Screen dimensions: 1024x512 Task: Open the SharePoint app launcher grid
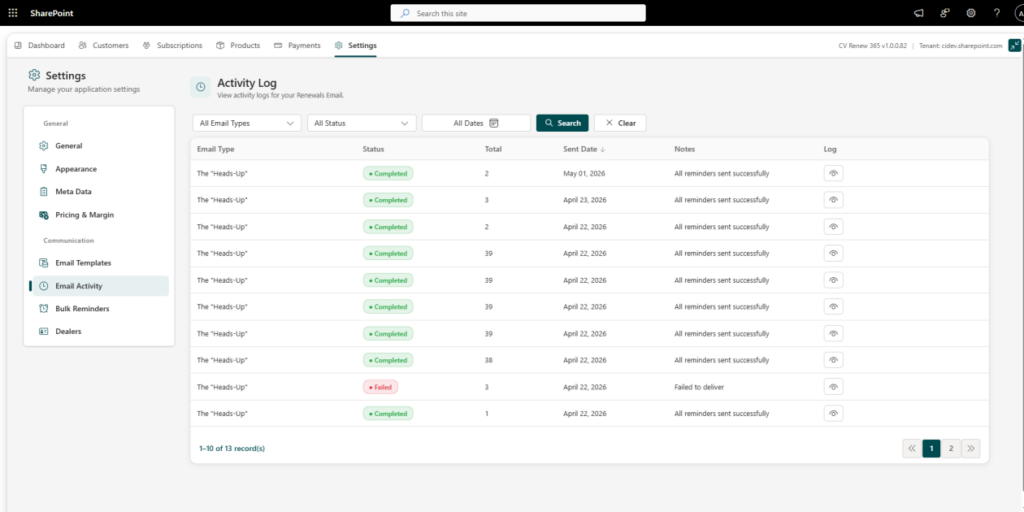coord(13,13)
